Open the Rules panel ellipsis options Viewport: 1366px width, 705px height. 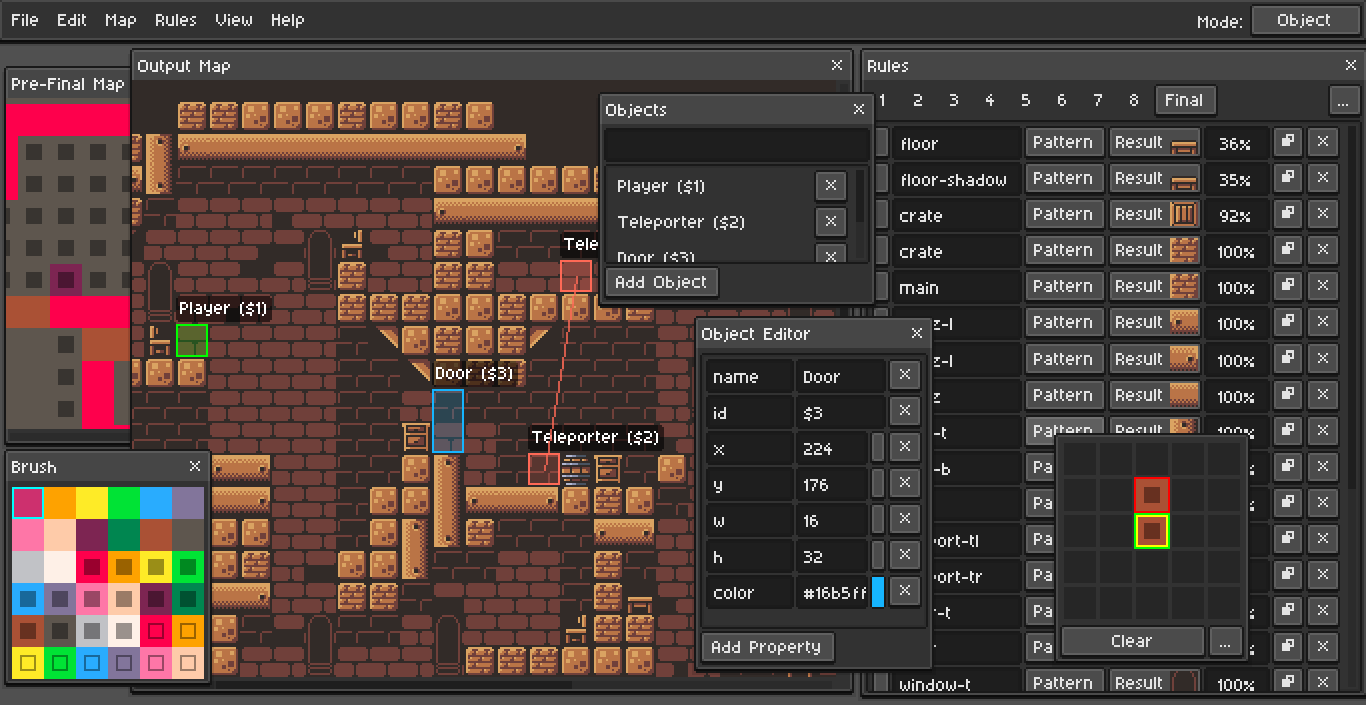coord(1343,100)
